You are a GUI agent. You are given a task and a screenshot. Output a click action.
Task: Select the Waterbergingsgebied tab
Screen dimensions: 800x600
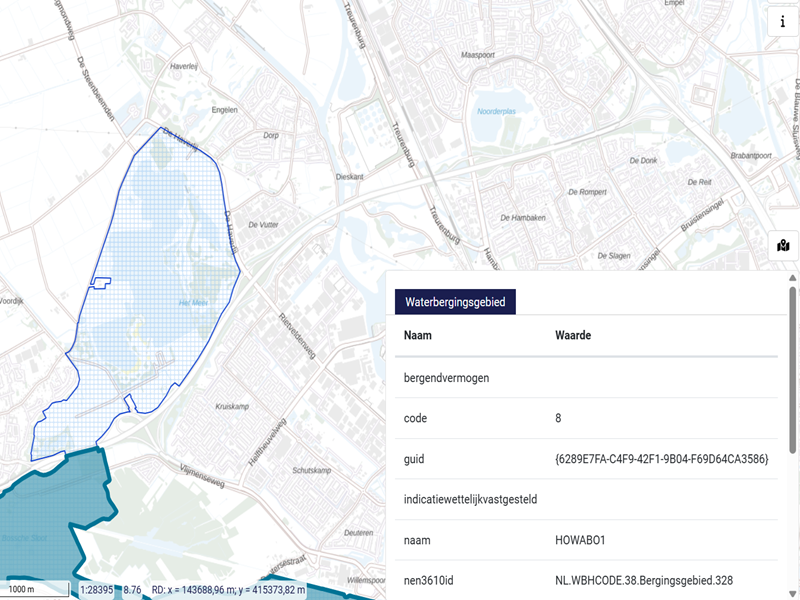click(x=454, y=301)
